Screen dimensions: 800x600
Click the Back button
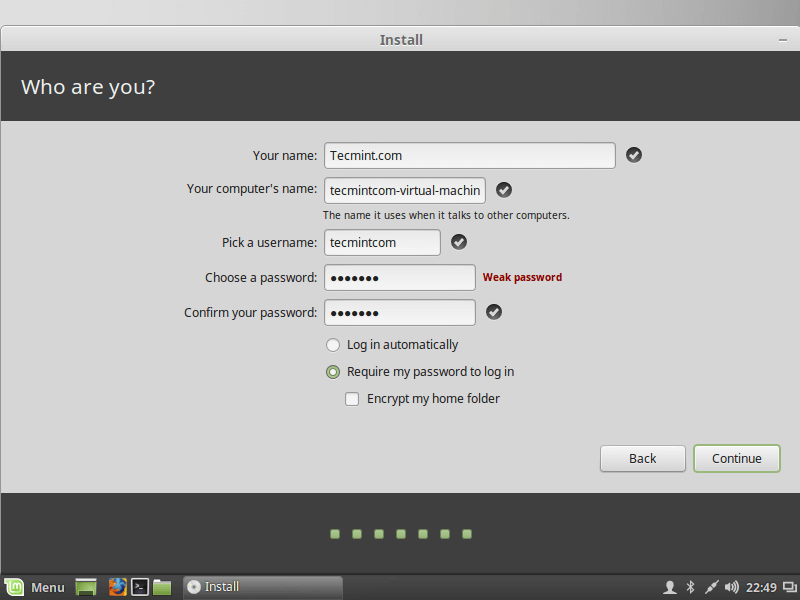pos(642,458)
